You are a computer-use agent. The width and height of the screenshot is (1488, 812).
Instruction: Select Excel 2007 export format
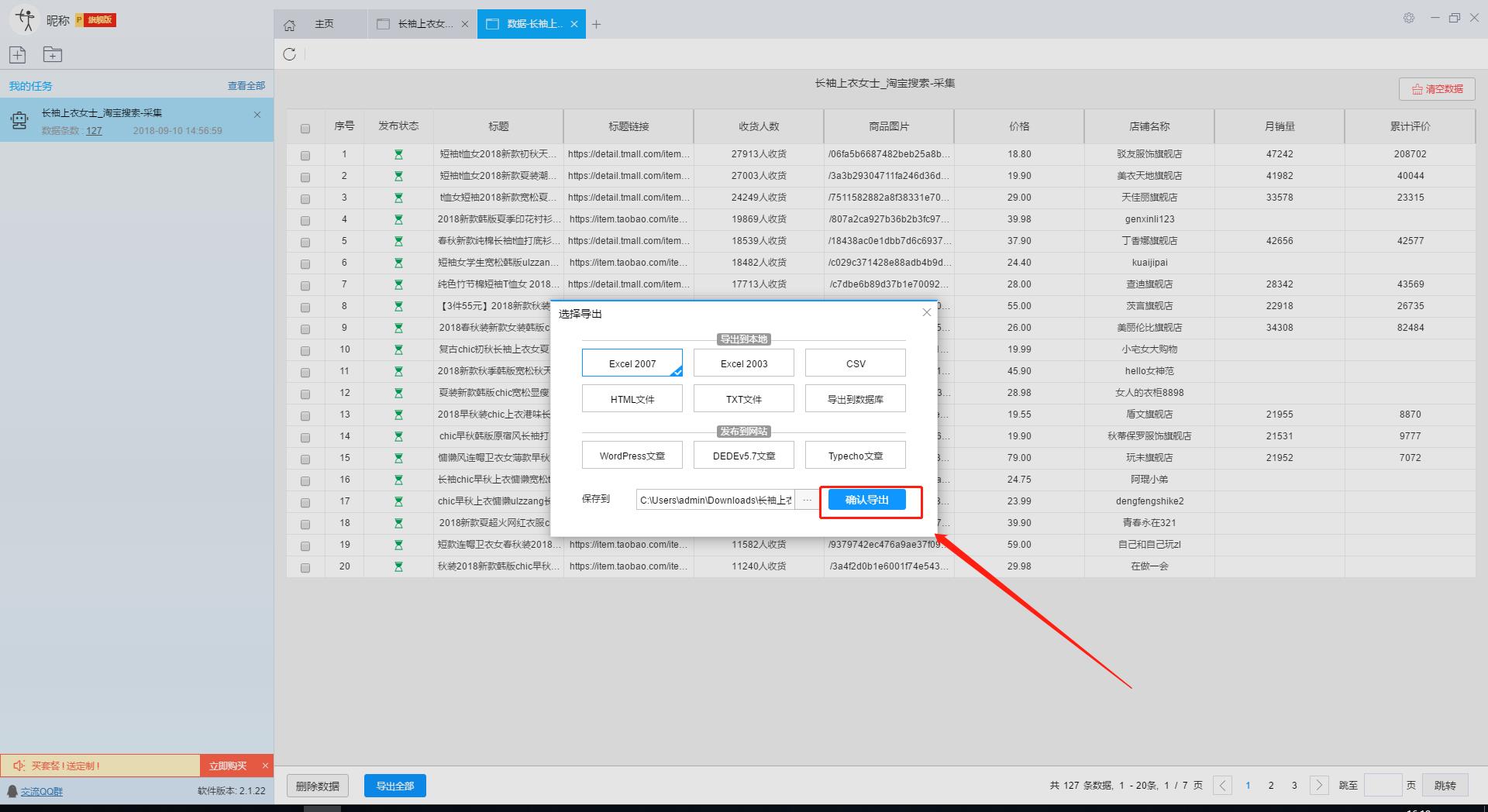632,363
